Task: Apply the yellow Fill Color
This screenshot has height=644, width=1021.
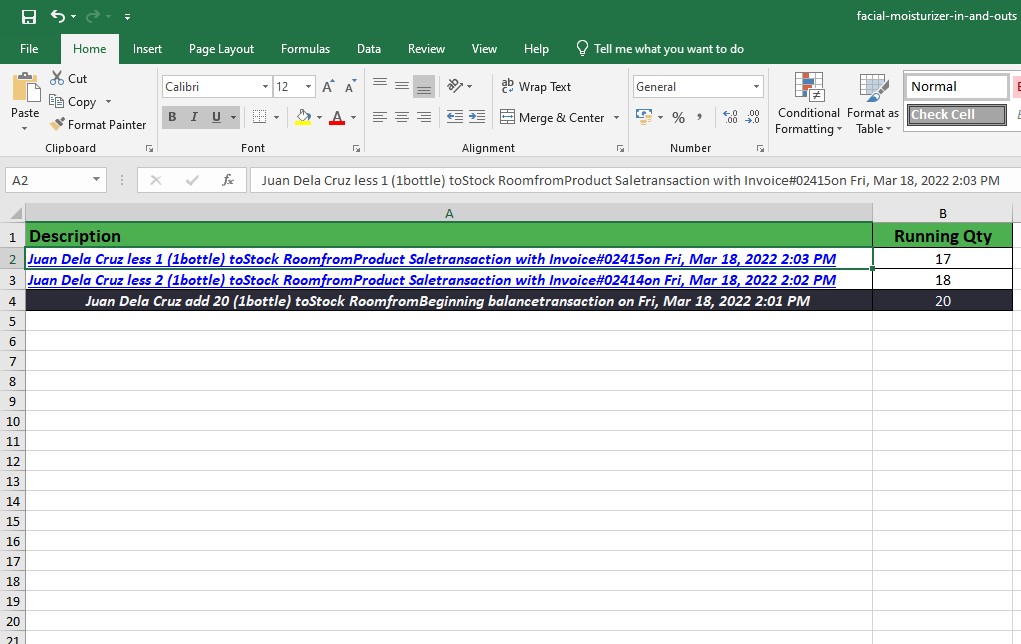Action: (x=303, y=117)
